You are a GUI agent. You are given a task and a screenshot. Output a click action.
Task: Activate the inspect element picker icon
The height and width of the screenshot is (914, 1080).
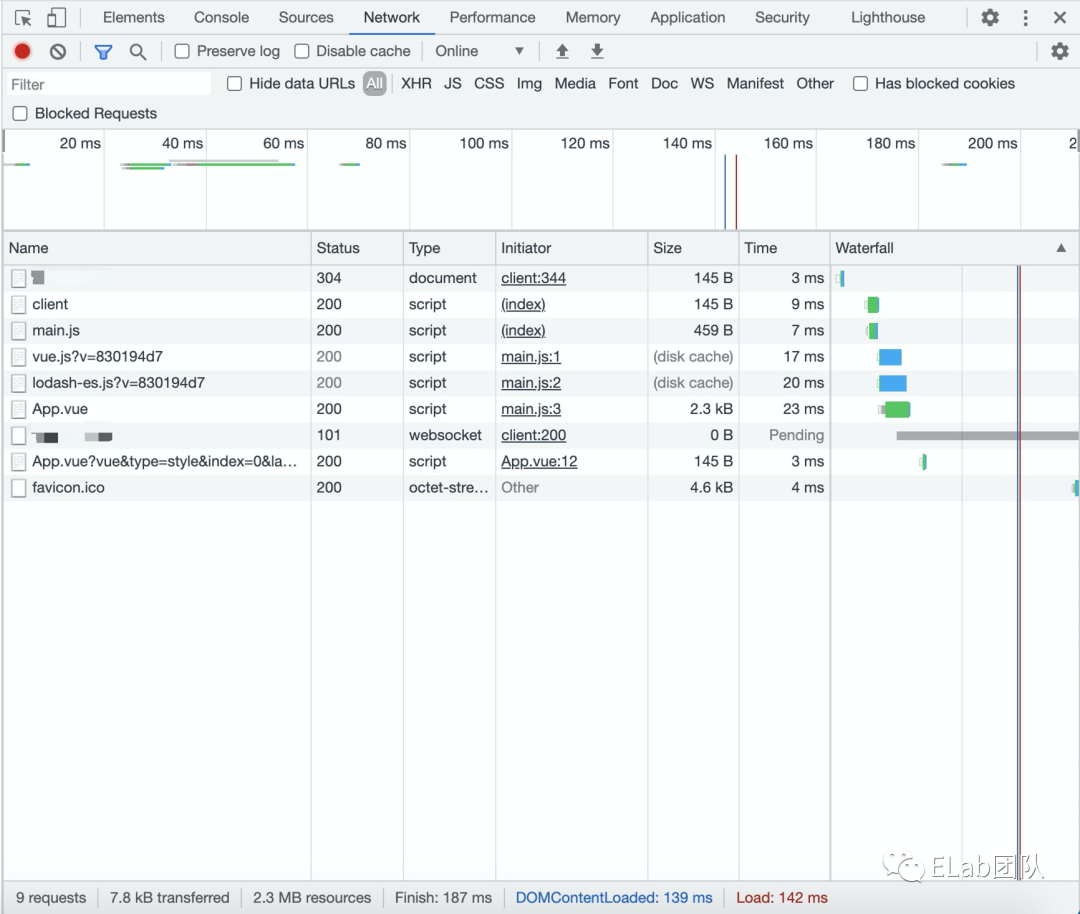tap(23, 18)
